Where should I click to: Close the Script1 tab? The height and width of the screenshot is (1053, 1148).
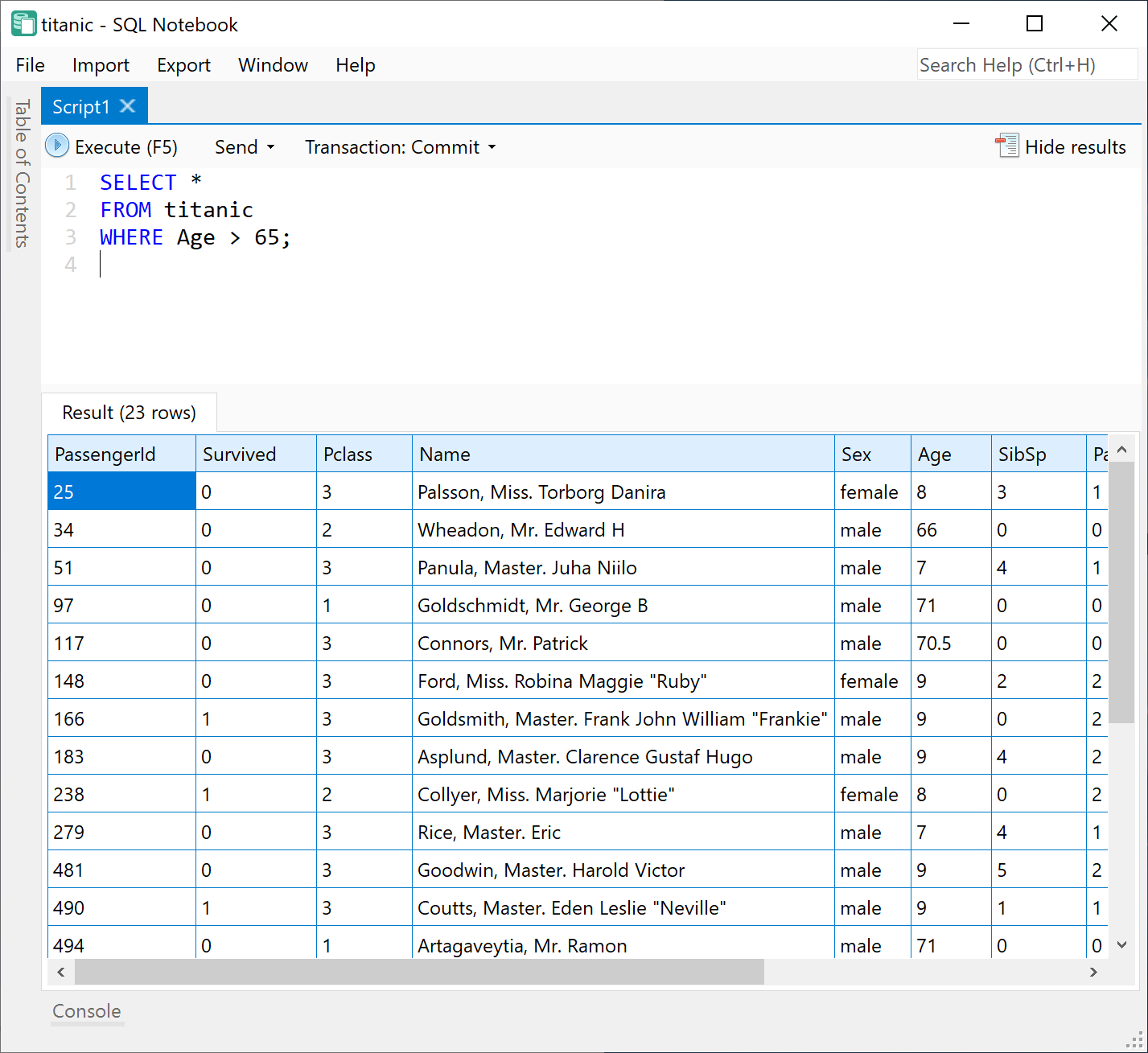click(x=128, y=106)
